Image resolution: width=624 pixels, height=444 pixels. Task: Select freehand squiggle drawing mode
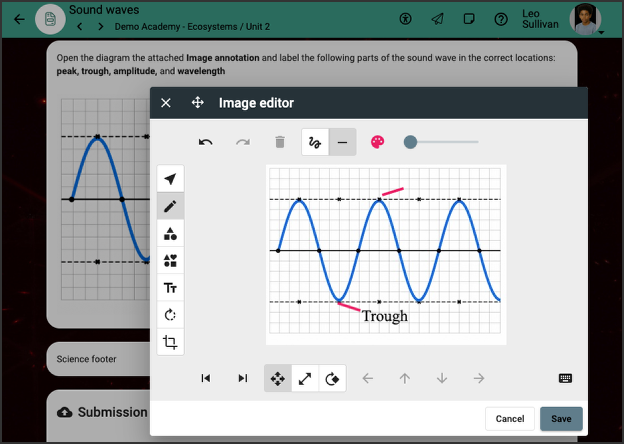315,142
